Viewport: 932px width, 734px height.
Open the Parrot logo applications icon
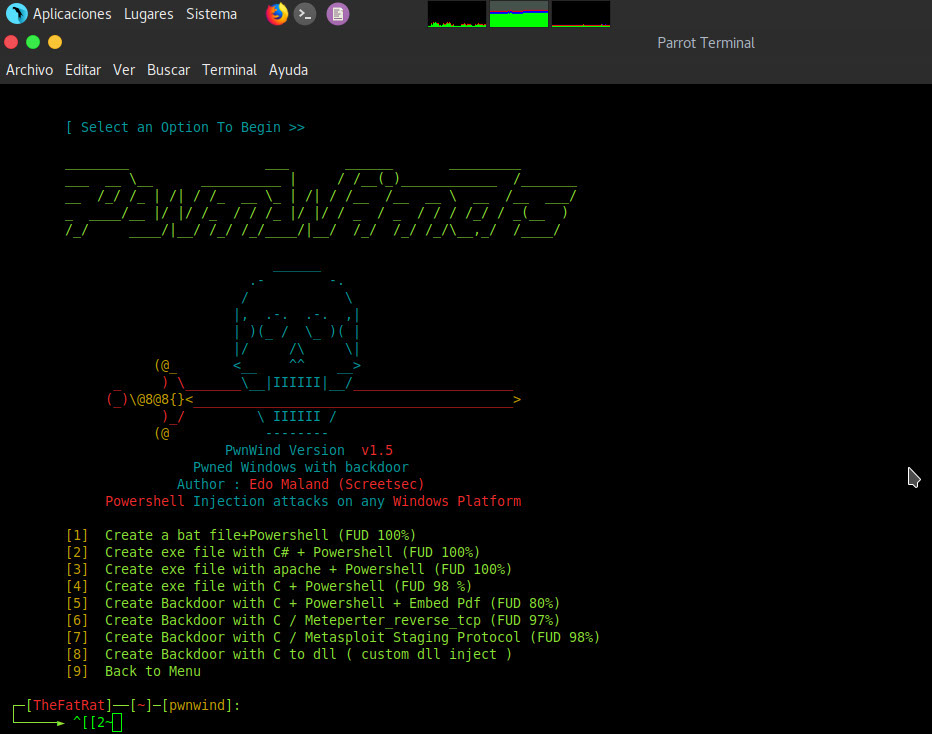(x=16, y=14)
